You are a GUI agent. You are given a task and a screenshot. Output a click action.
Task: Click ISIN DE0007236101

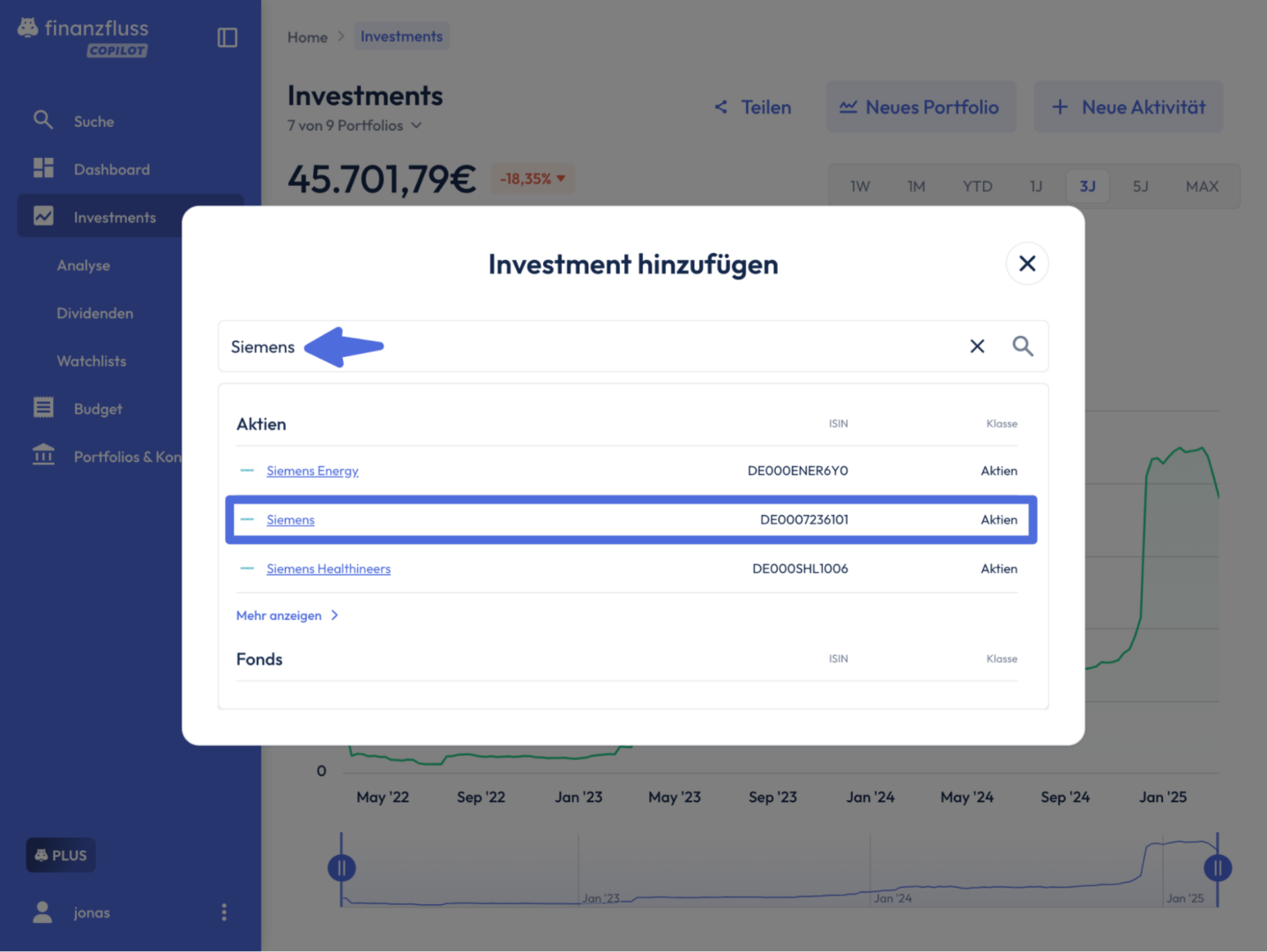[x=804, y=519]
